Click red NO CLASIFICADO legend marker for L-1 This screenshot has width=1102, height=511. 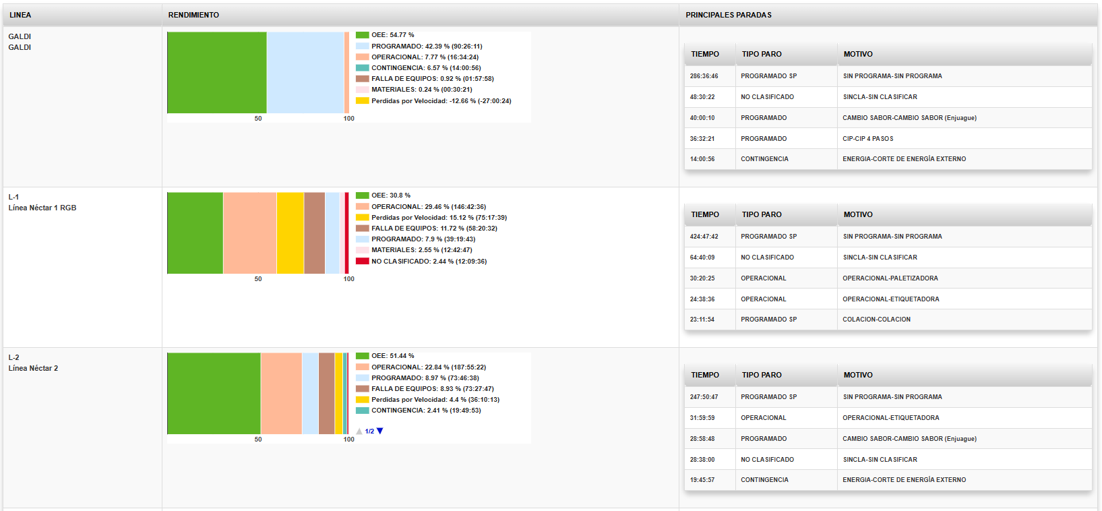pos(362,261)
